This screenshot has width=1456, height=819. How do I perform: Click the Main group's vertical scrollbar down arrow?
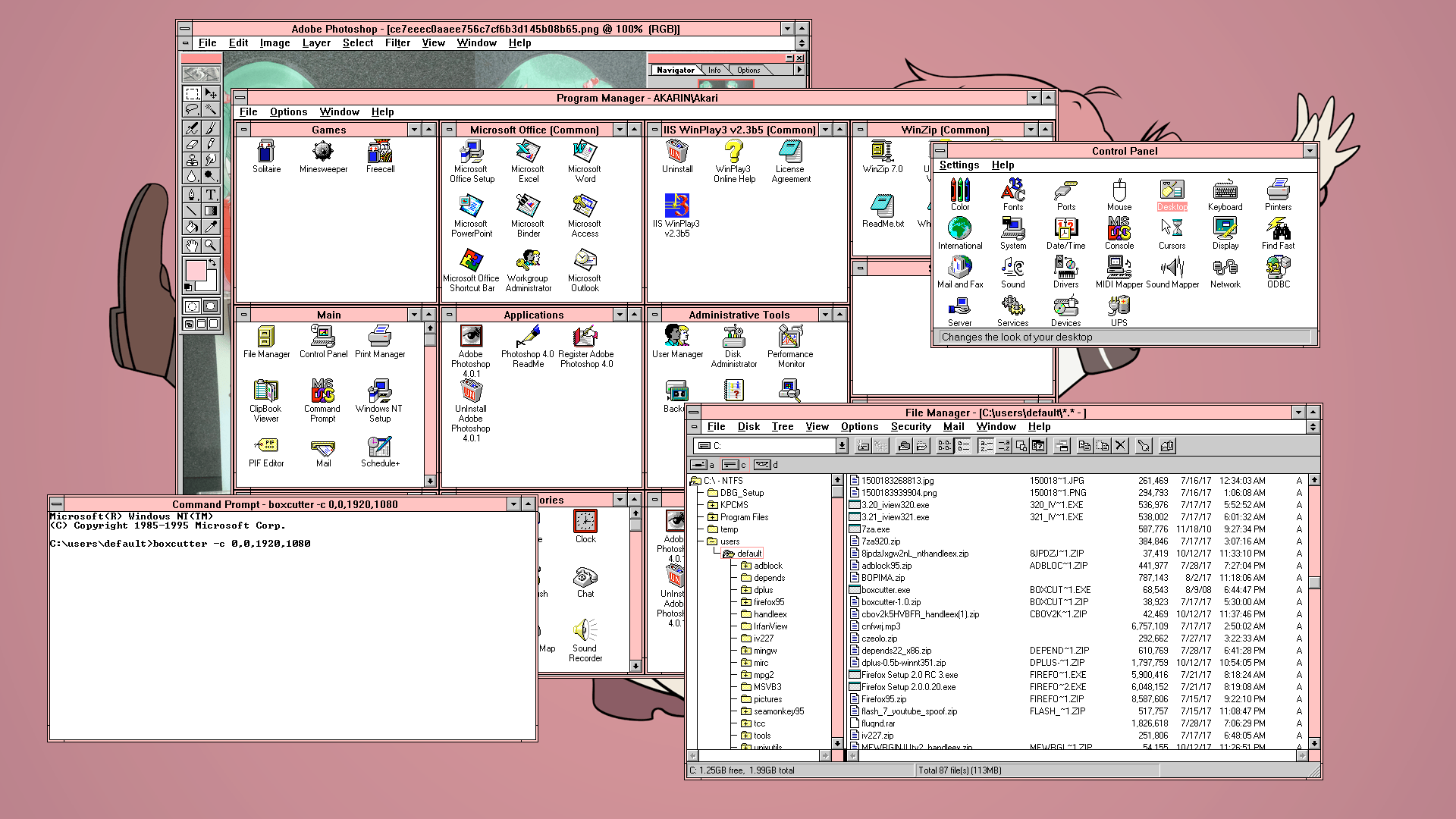pyautogui.click(x=430, y=481)
